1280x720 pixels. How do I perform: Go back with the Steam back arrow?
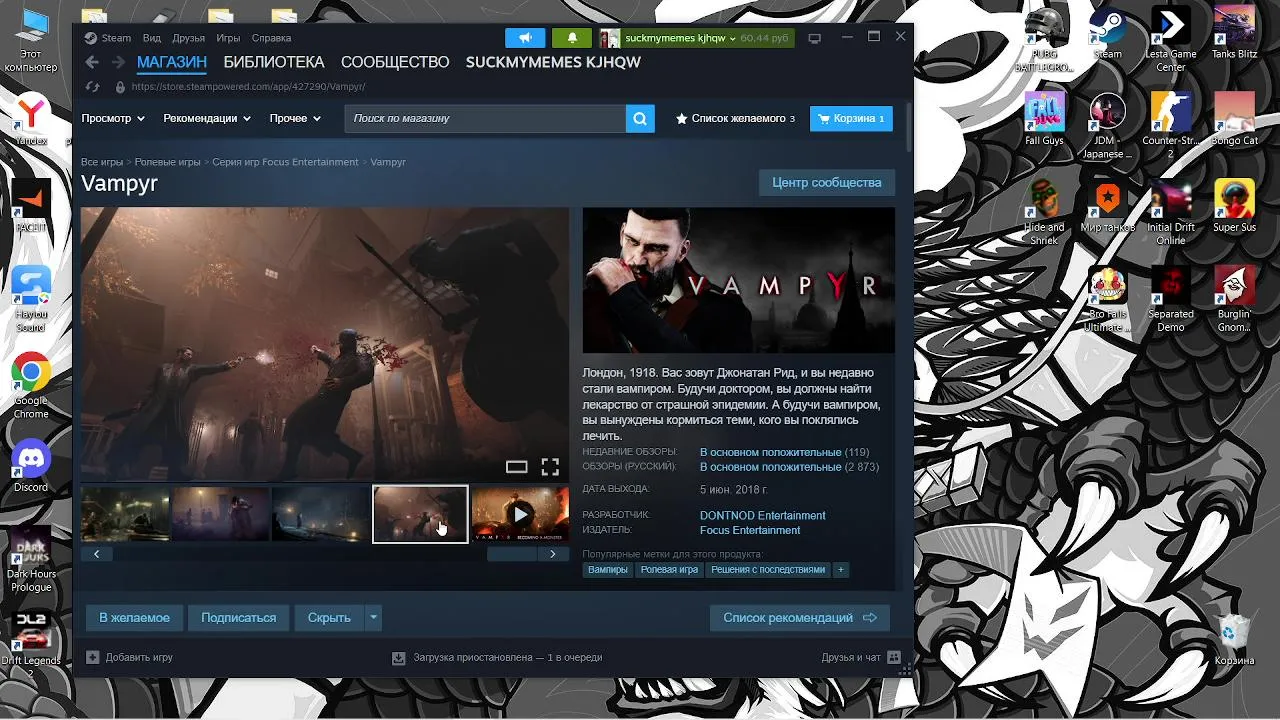pos(92,62)
